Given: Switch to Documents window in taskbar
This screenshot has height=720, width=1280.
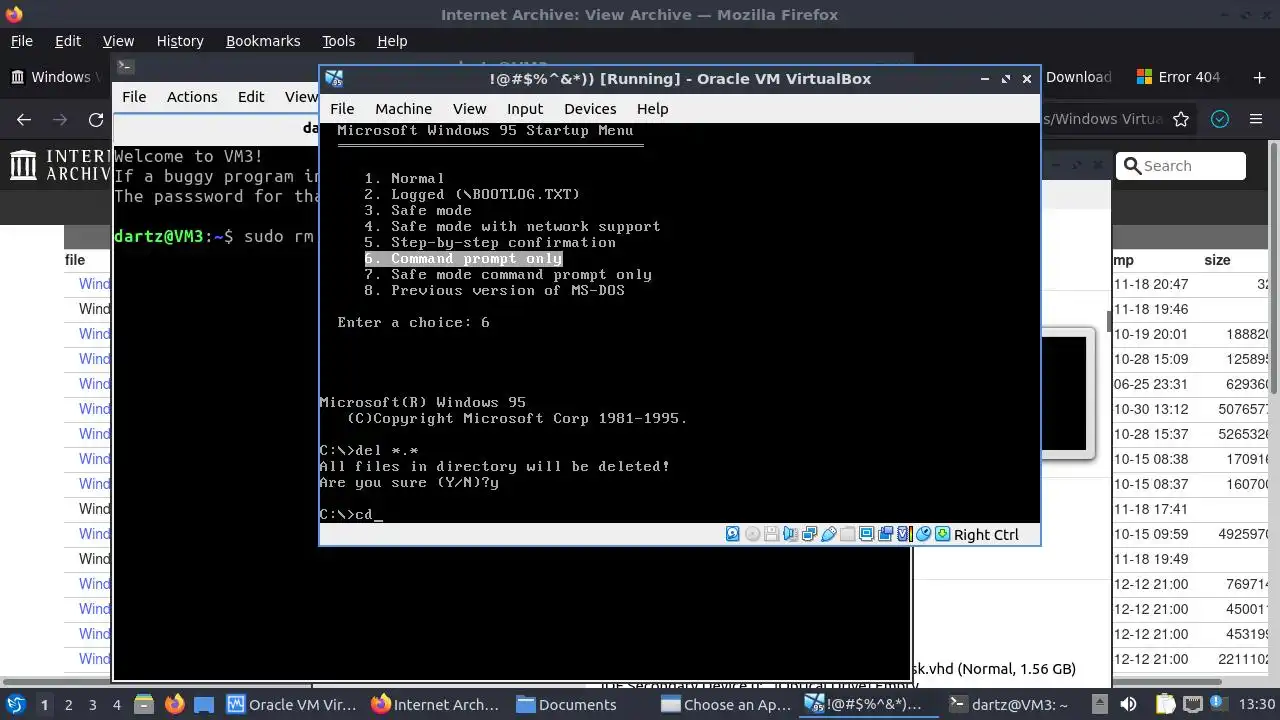Looking at the screenshot, I should tap(567, 705).
